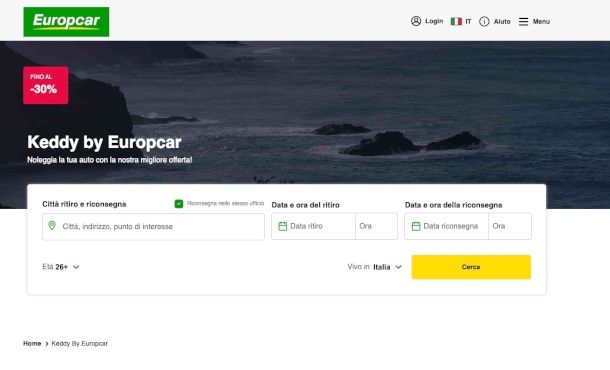Go to Home breadcrumb link
Screen dimensions: 610x370
click(x=32, y=344)
